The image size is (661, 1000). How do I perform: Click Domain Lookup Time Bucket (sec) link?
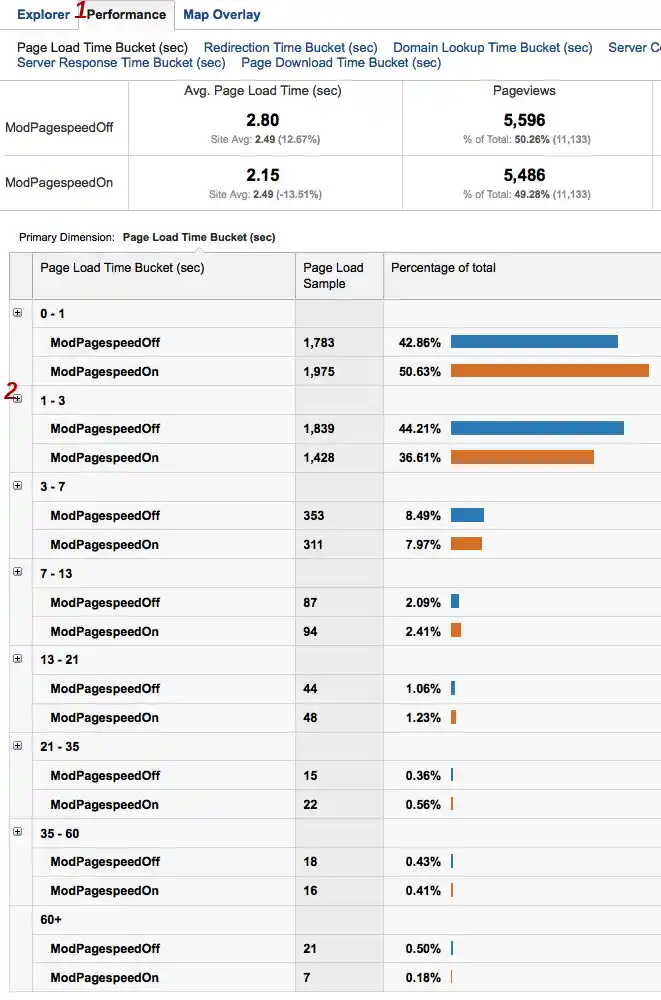(490, 47)
